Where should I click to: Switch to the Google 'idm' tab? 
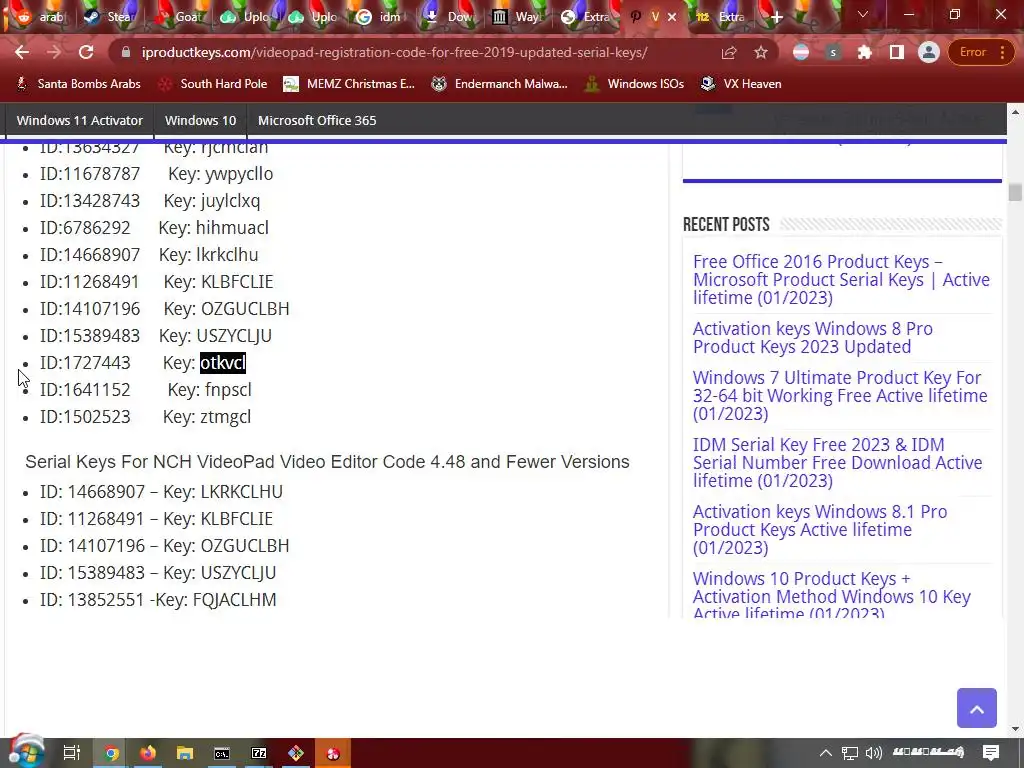coord(379,17)
